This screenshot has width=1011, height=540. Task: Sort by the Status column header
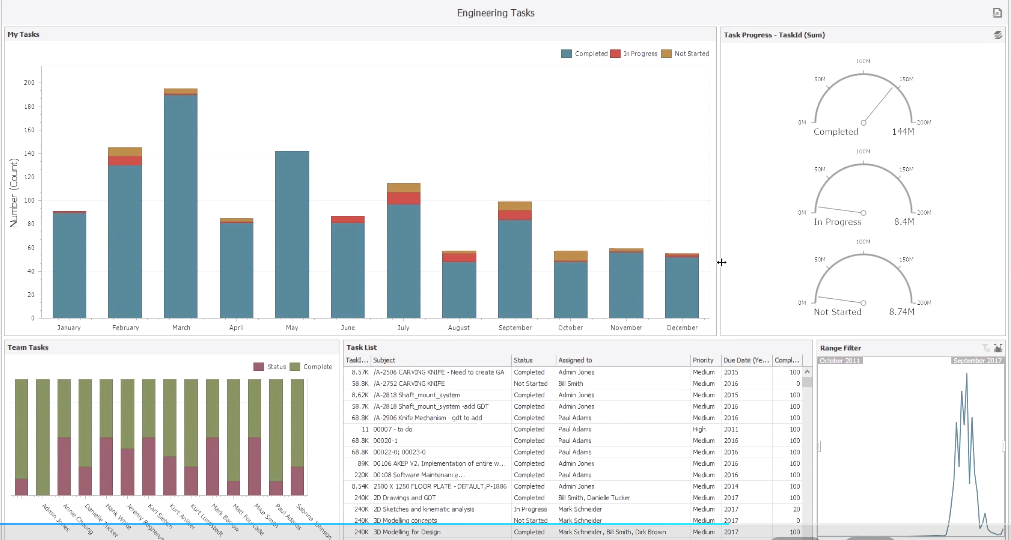[534, 360]
